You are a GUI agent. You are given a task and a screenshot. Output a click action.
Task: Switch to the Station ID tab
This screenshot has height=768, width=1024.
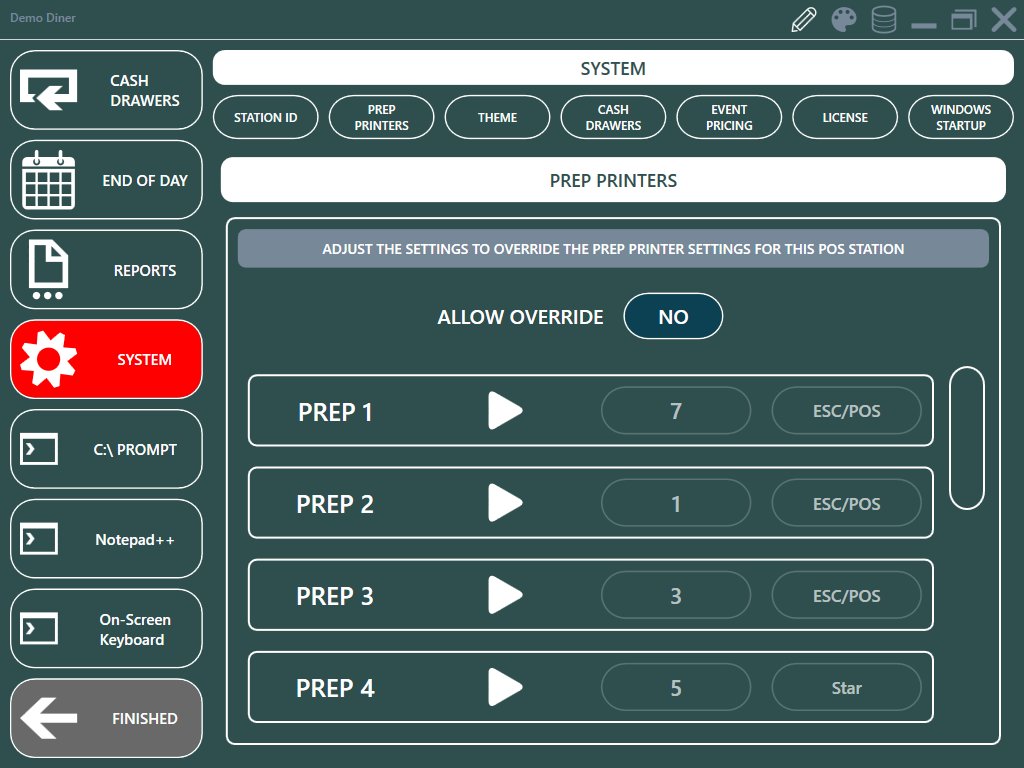265,117
